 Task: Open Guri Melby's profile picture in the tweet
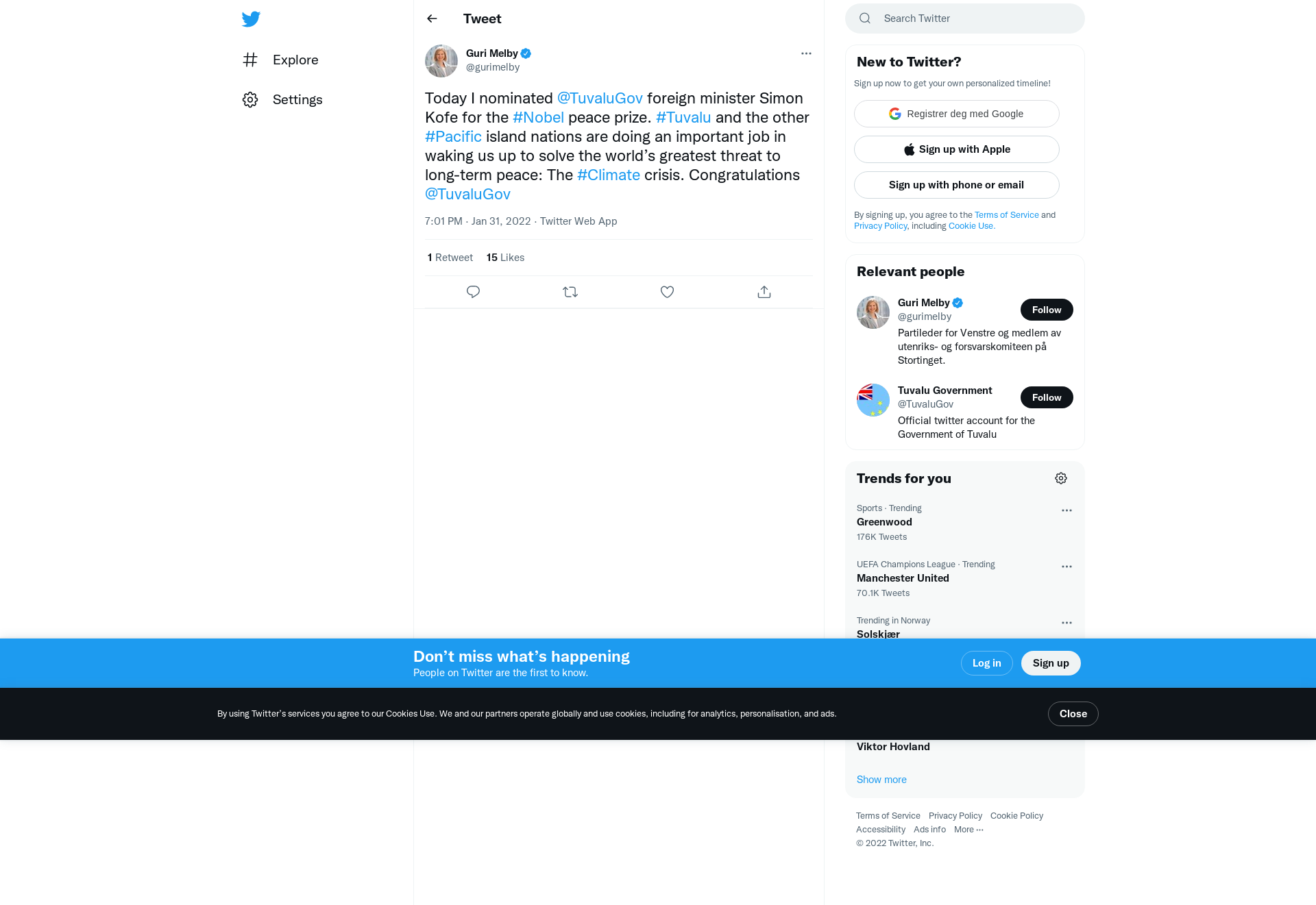[x=441, y=61]
